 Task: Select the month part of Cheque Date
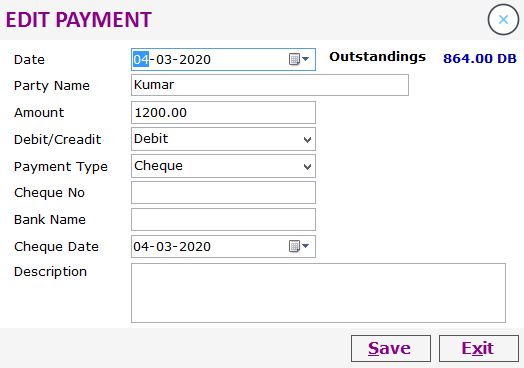point(164,247)
